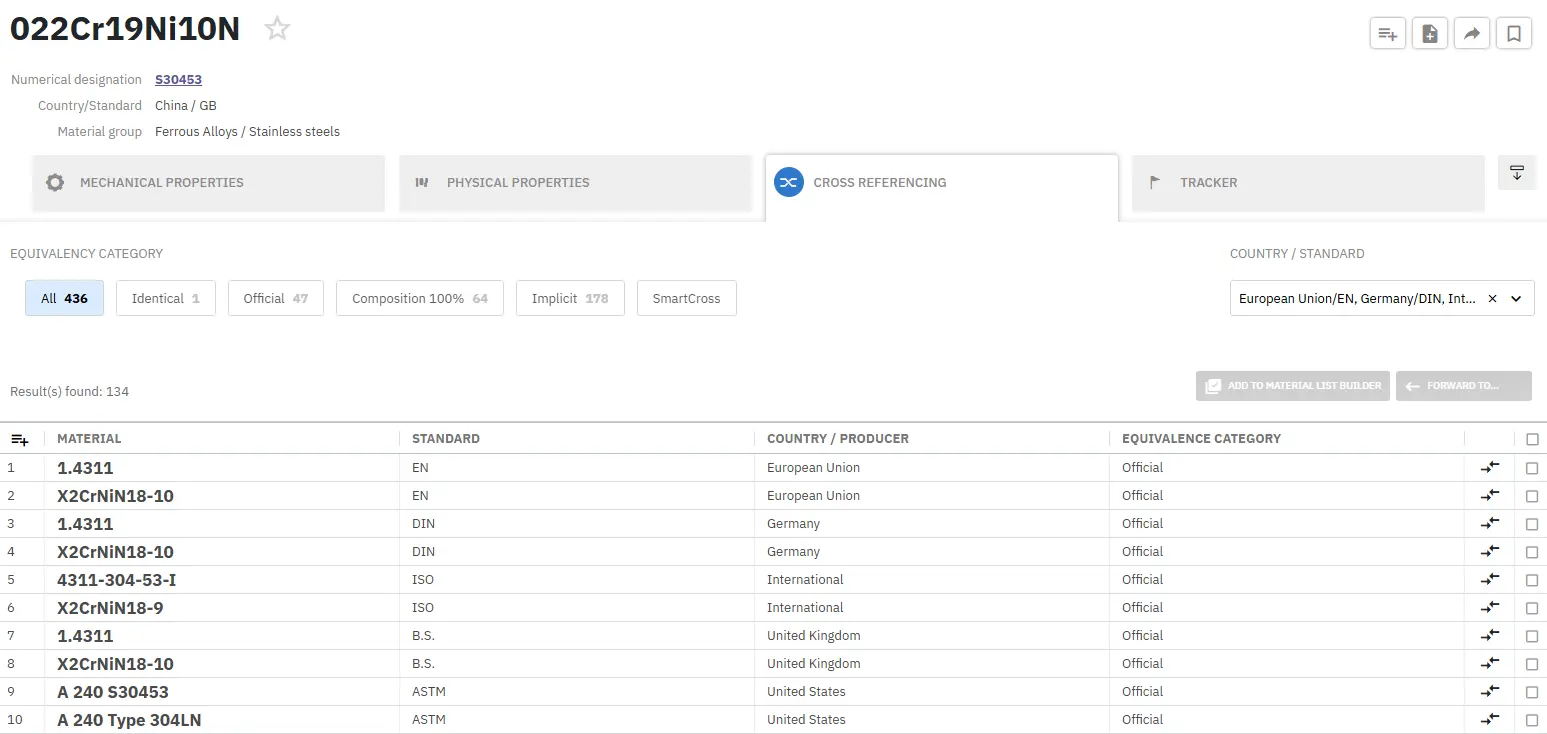
Task: Check the box for A 240 S30453
Action: [x=1532, y=692]
